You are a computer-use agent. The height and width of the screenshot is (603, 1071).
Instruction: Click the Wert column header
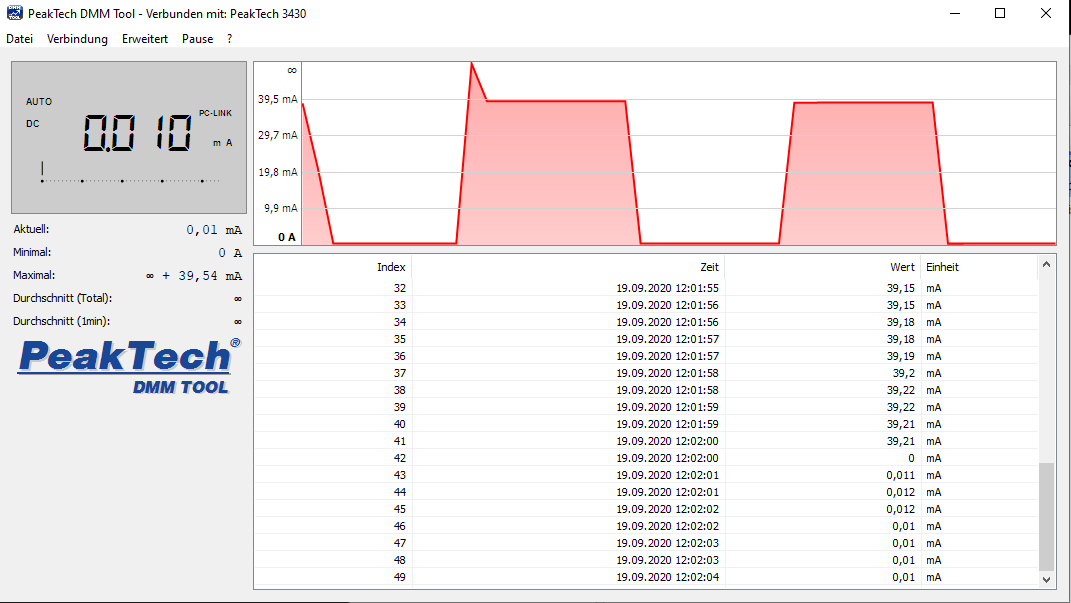pyautogui.click(x=901, y=267)
